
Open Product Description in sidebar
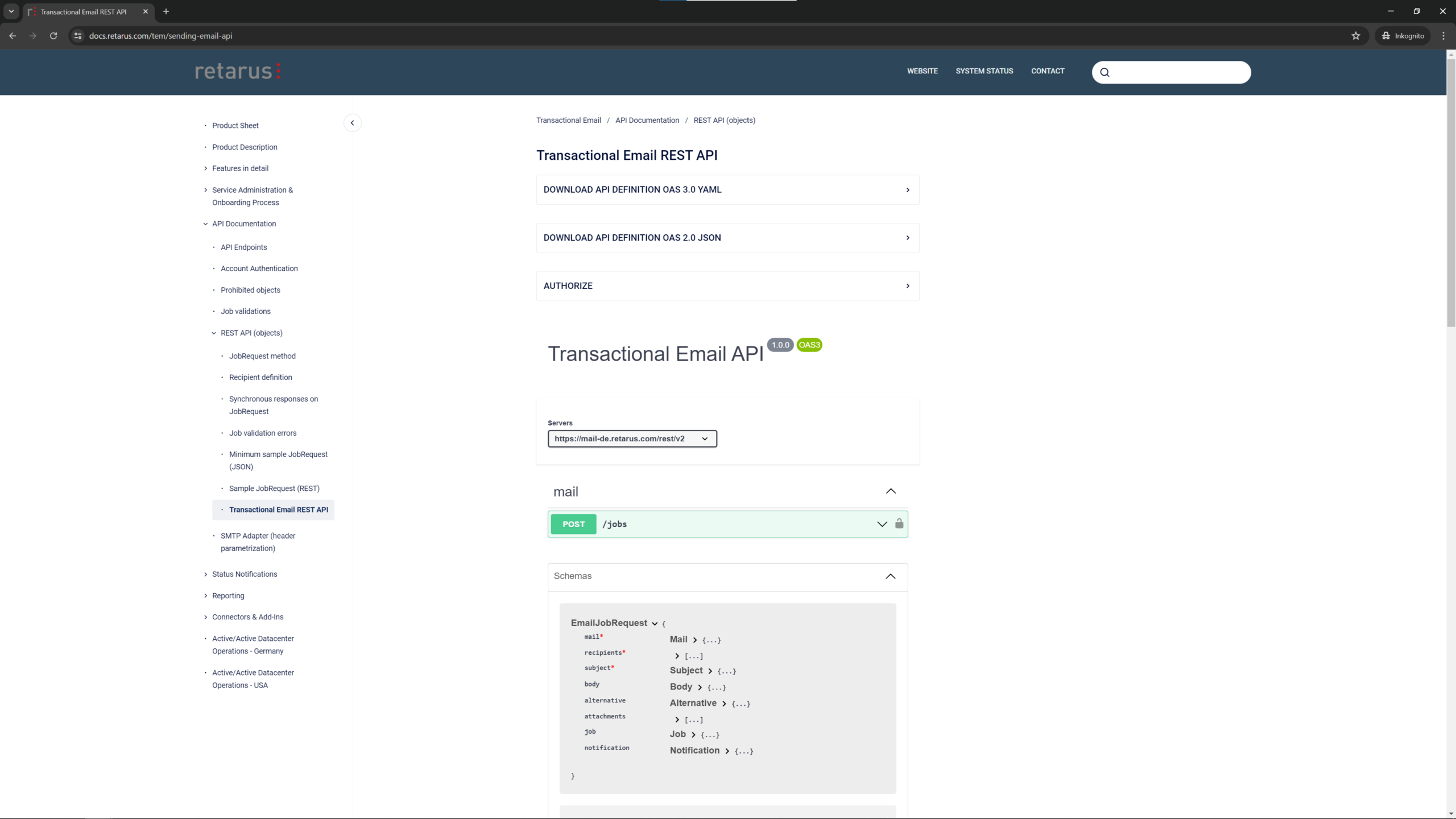pyautogui.click(x=245, y=147)
